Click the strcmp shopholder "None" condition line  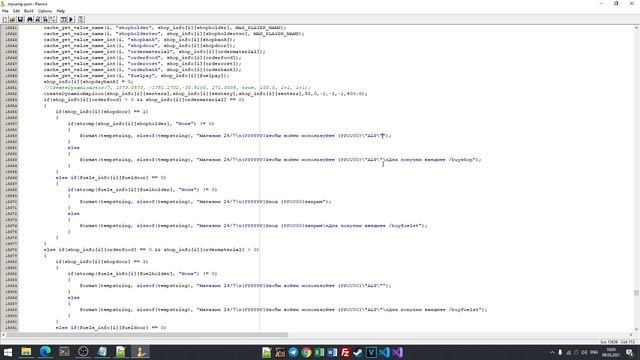click(141, 124)
